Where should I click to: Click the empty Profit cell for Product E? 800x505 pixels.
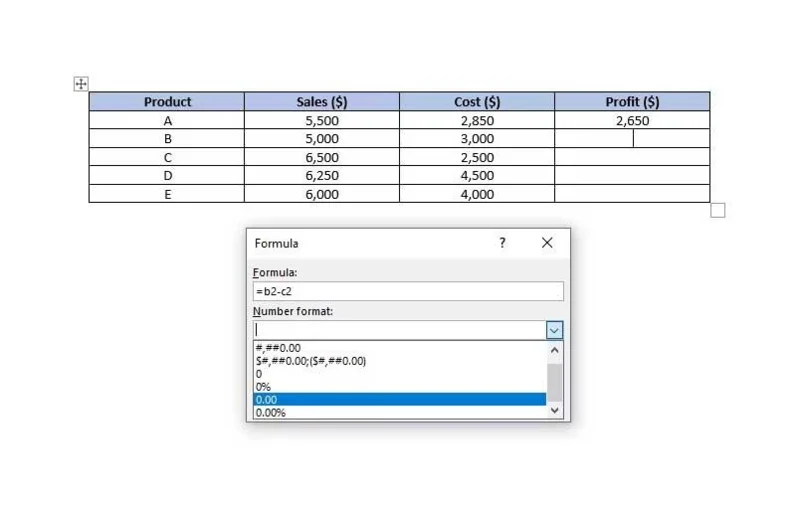coord(632,194)
